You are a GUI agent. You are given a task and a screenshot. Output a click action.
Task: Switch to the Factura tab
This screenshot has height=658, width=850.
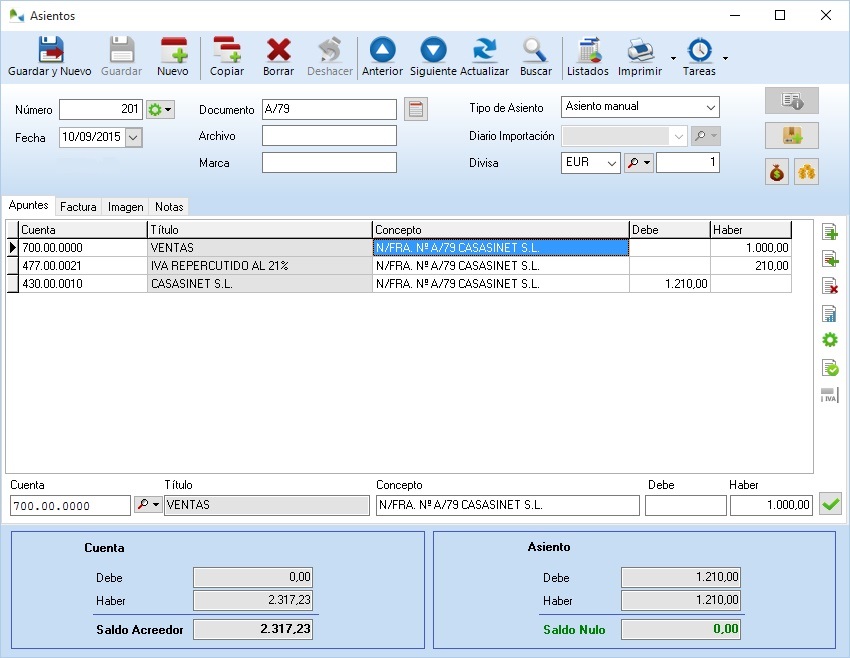pyautogui.click(x=78, y=207)
